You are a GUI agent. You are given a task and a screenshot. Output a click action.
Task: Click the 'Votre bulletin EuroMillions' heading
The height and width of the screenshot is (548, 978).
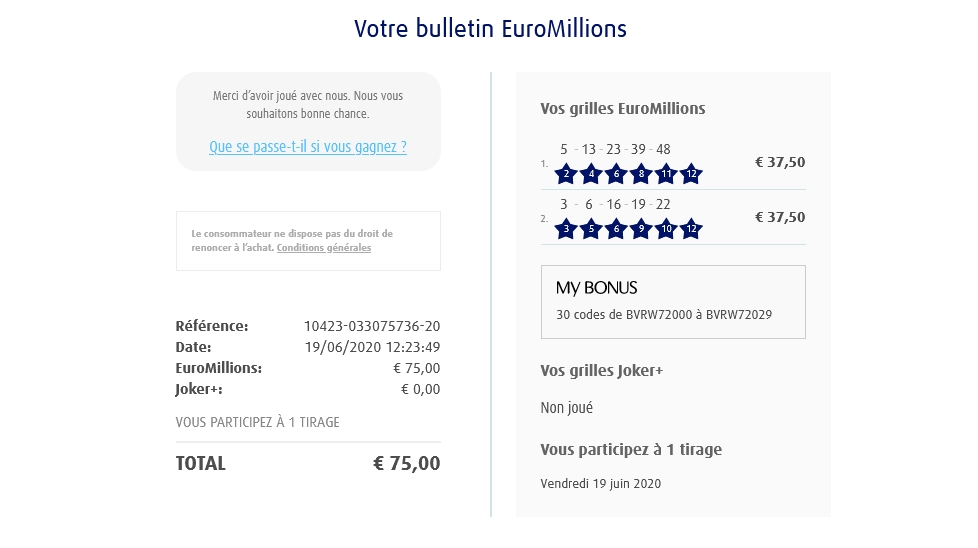point(490,28)
